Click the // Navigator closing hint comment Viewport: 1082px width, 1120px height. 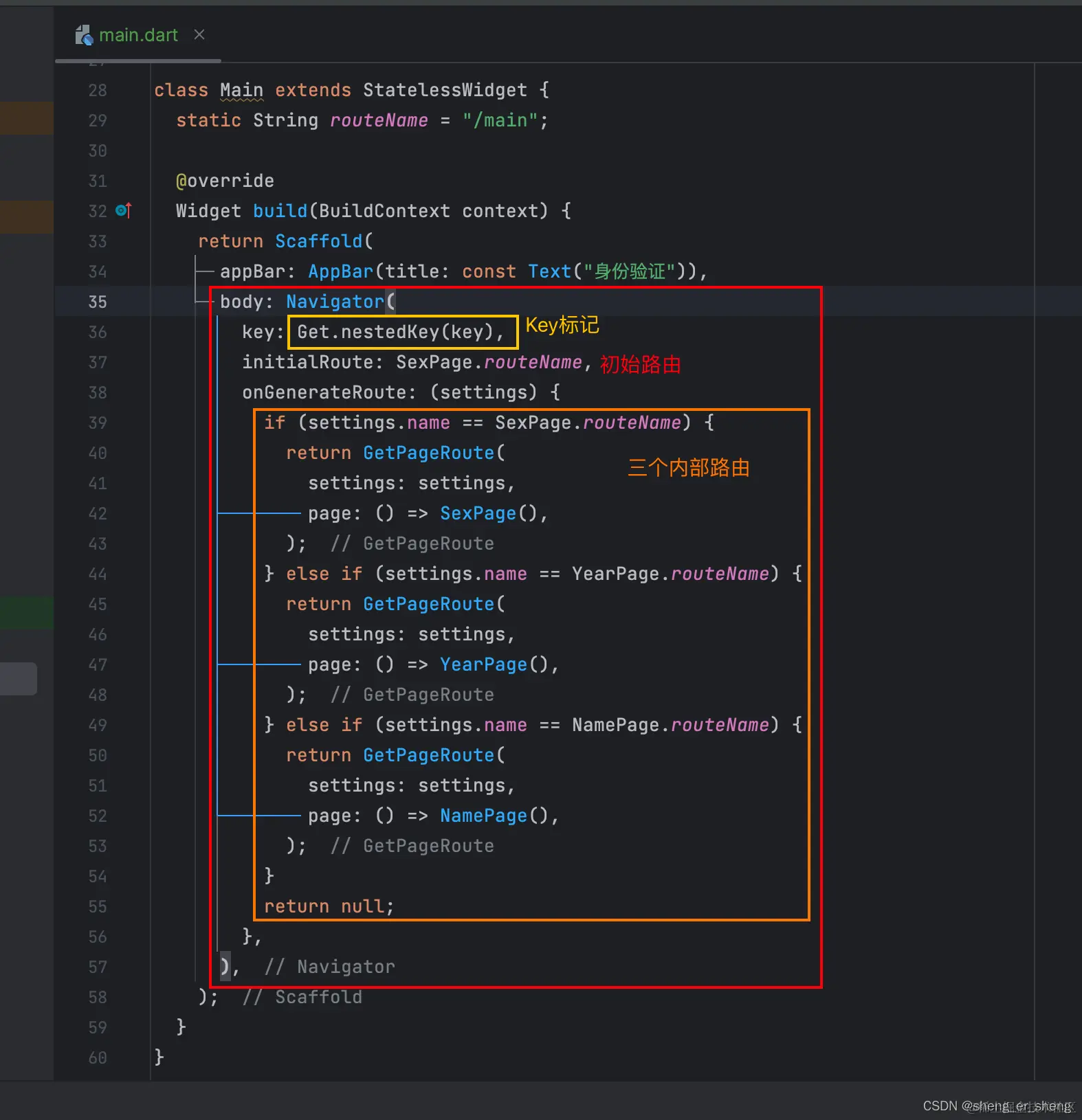[x=329, y=967]
